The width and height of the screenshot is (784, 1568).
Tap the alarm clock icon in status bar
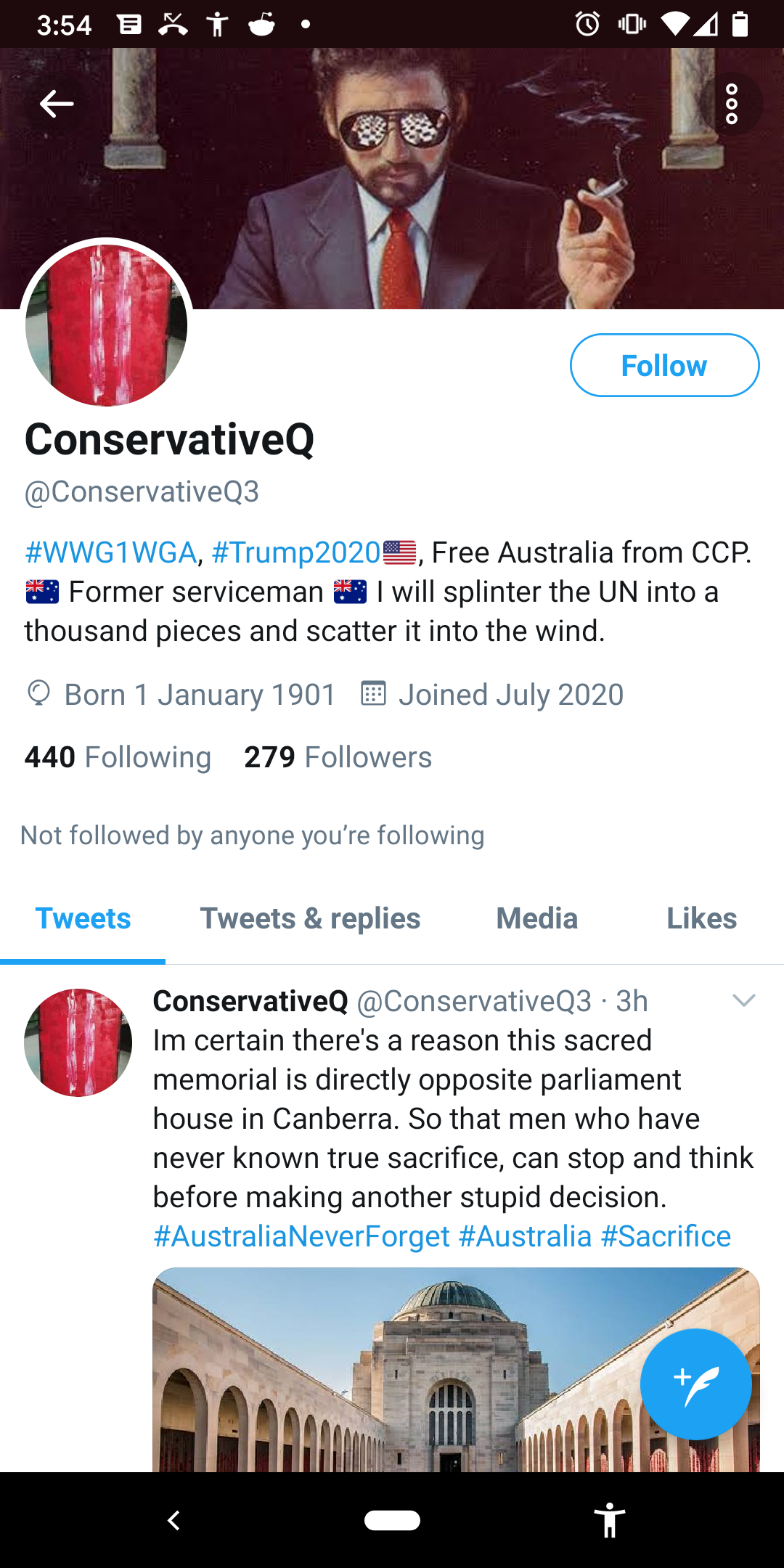tap(587, 24)
